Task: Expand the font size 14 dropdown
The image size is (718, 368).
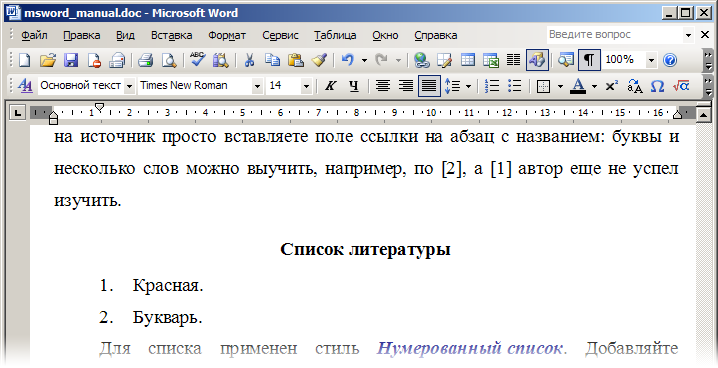Action: [x=306, y=86]
